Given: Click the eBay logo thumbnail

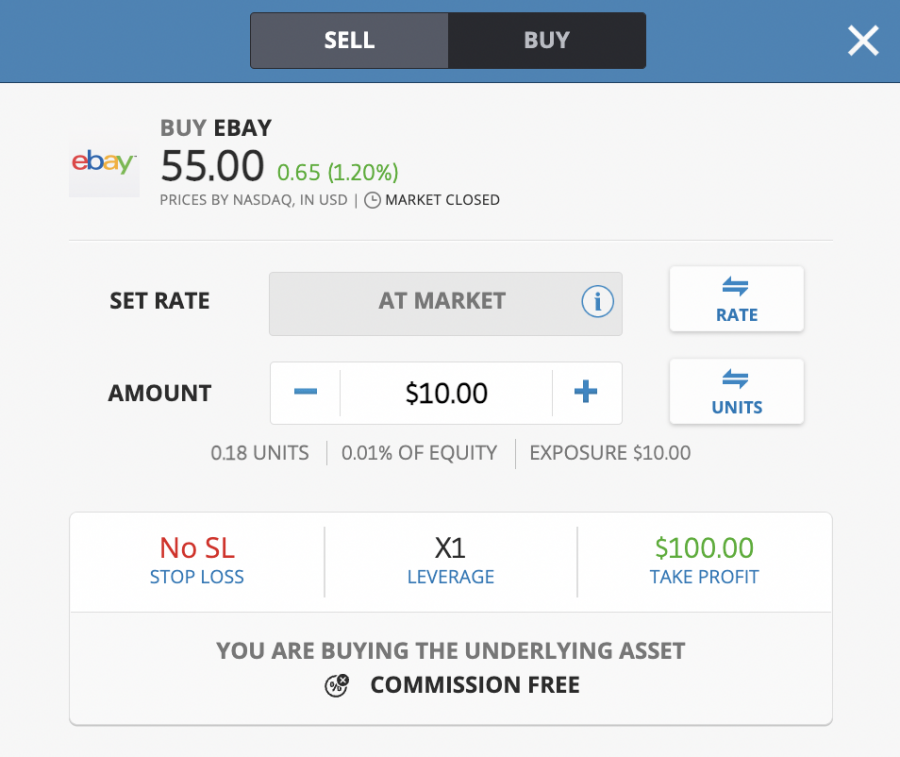Looking at the screenshot, I should [104, 162].
